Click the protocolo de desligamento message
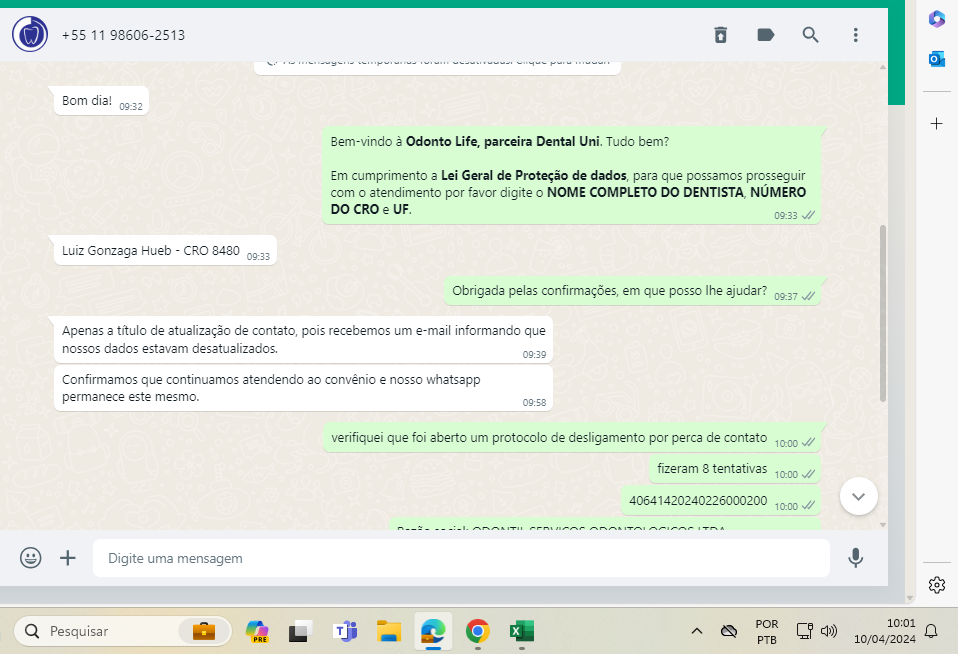Viewport: 958px width, 654px height. click(572, 438)
